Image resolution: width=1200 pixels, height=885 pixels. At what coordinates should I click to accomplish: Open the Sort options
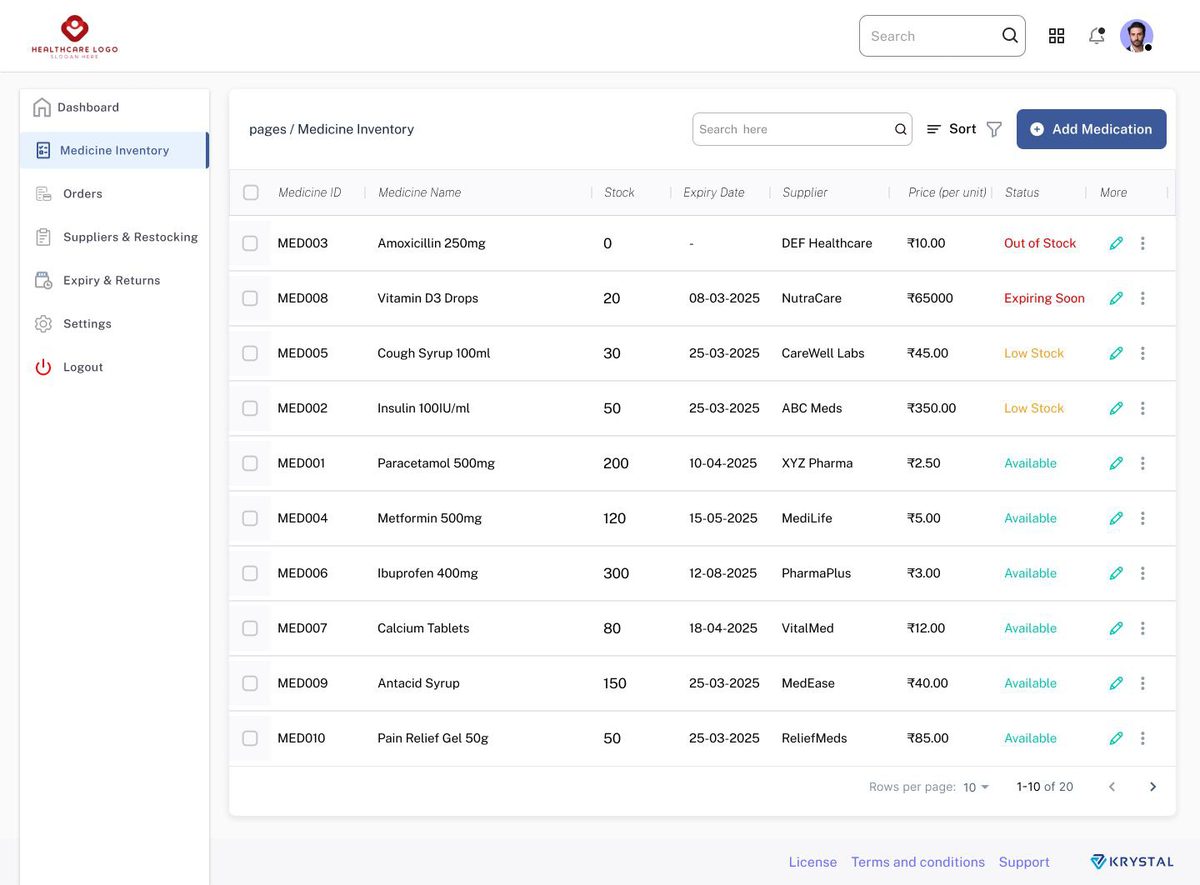pos(951,129)
